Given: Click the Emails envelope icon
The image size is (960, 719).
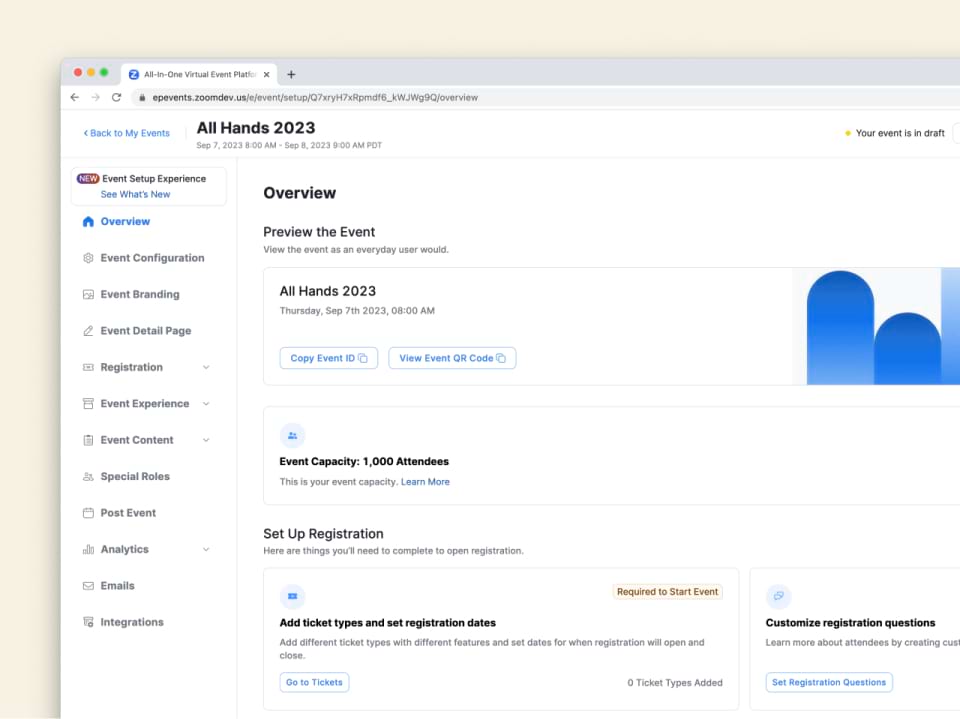Looking at the screenshot, I should point(88,586).
